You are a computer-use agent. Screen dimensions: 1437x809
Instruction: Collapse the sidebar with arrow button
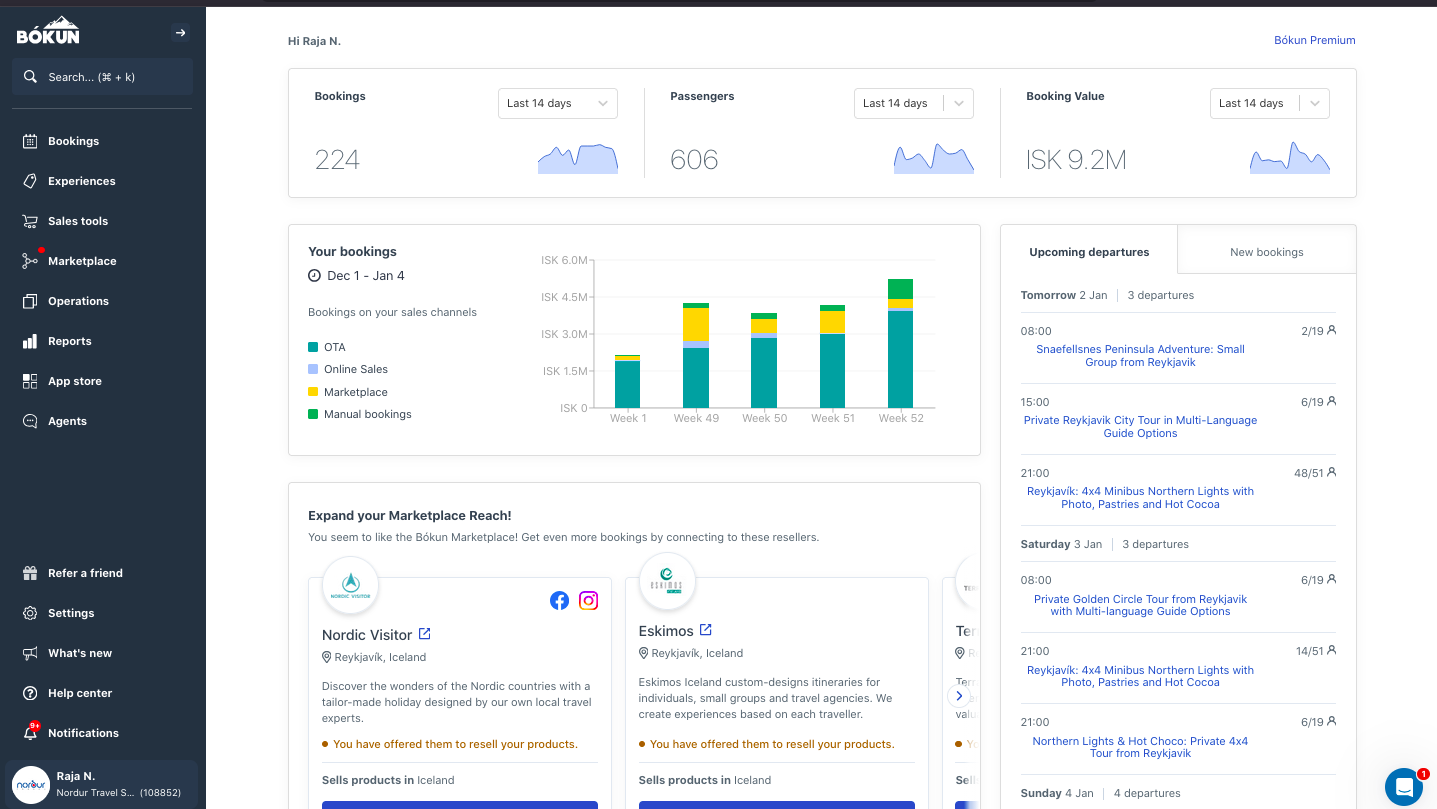coord(180,33)
